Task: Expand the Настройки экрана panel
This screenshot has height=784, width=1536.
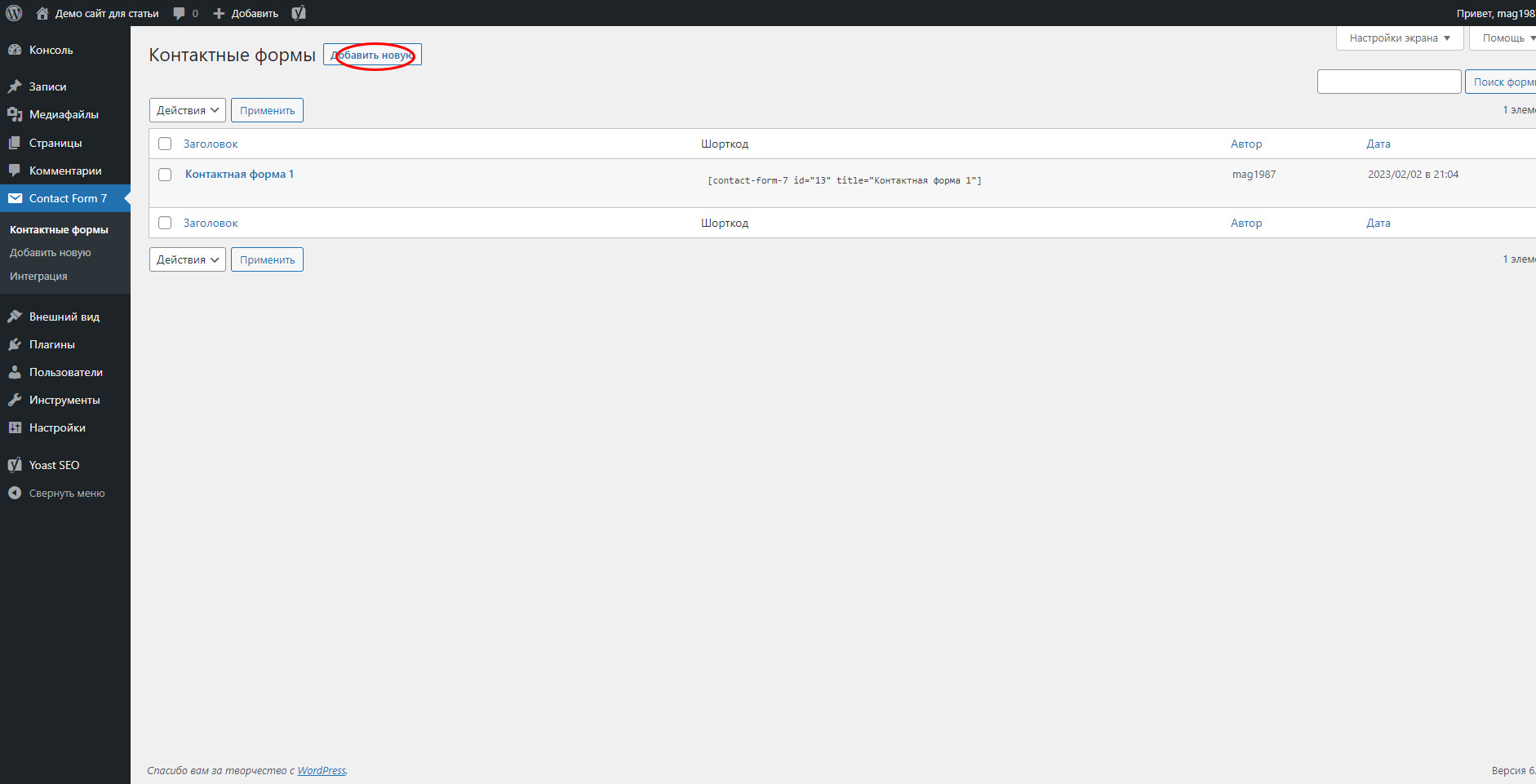Action: pos(1399,38)
